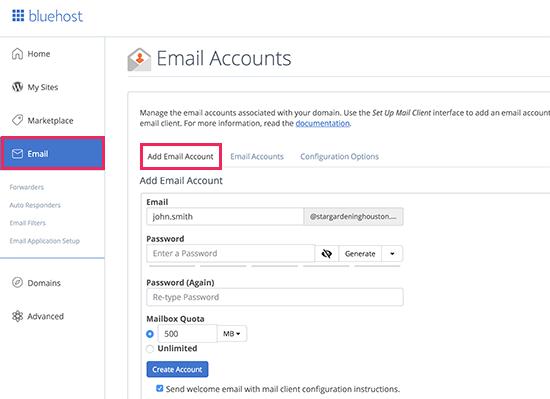Click the Re-type Password field

coord(275,297)
